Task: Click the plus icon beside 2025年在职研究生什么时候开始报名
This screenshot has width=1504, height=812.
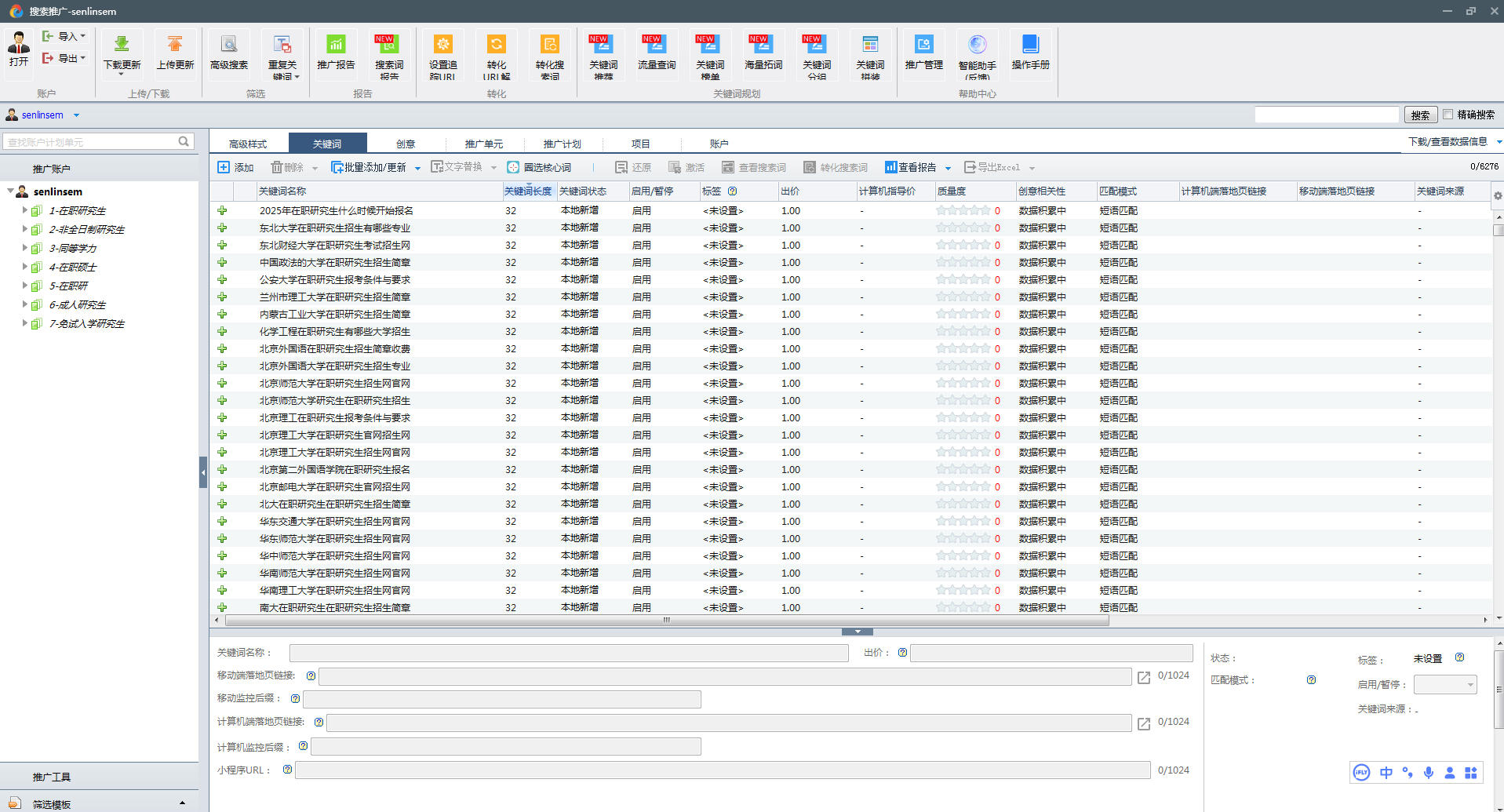Action: point(222,211)
